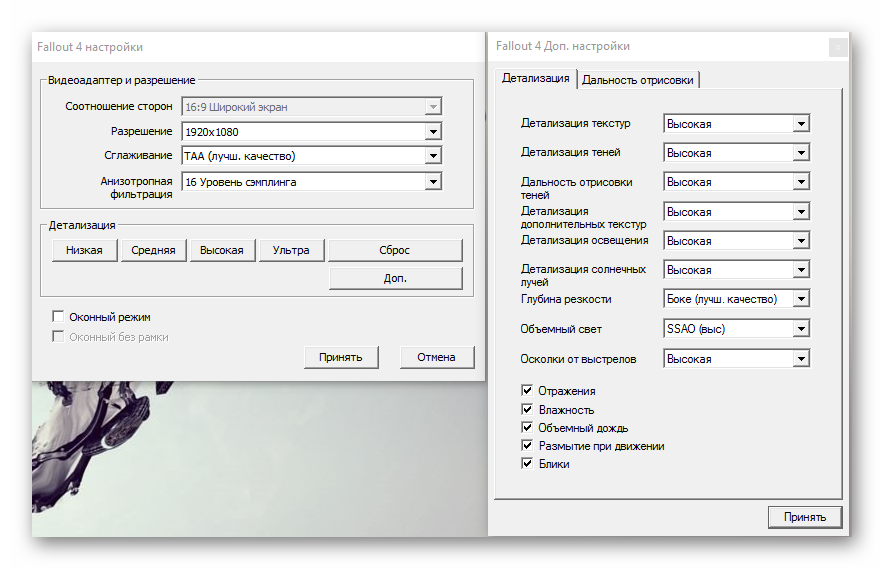Uncheck the Размытие при движении checkbox
The width and height of the screenshot is (884, 569).
coord(527,445)
